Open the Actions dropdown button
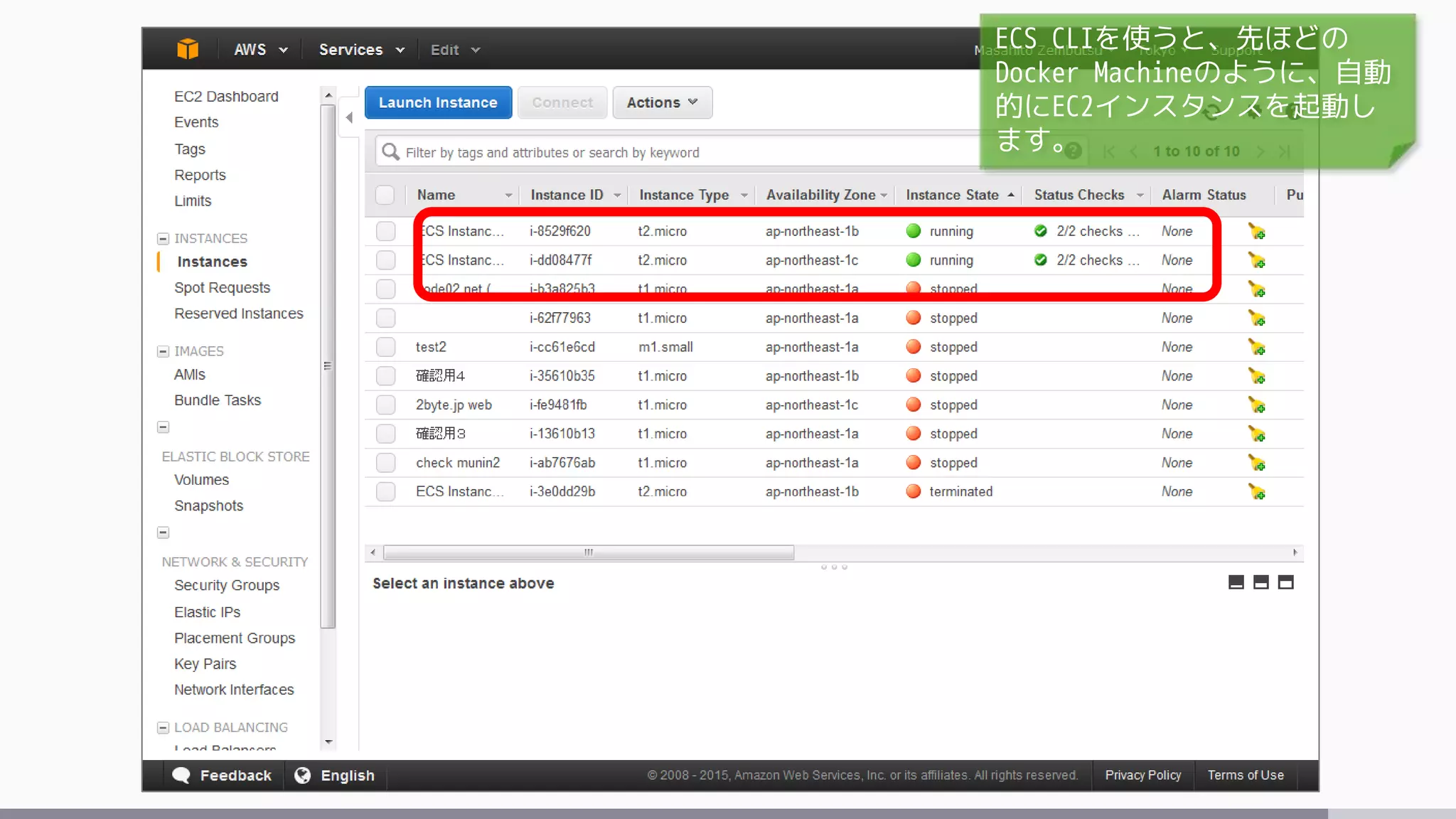 (x=662, y=102)
